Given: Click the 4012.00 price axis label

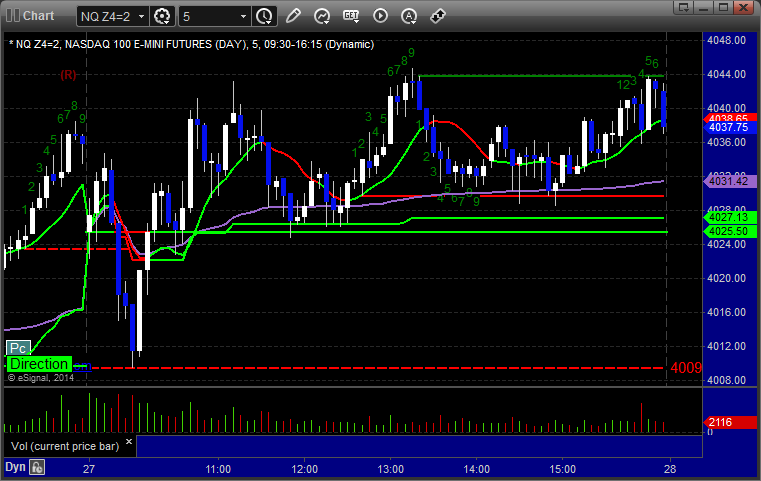Looking at the screenshot, I should (x=727, y=346).
